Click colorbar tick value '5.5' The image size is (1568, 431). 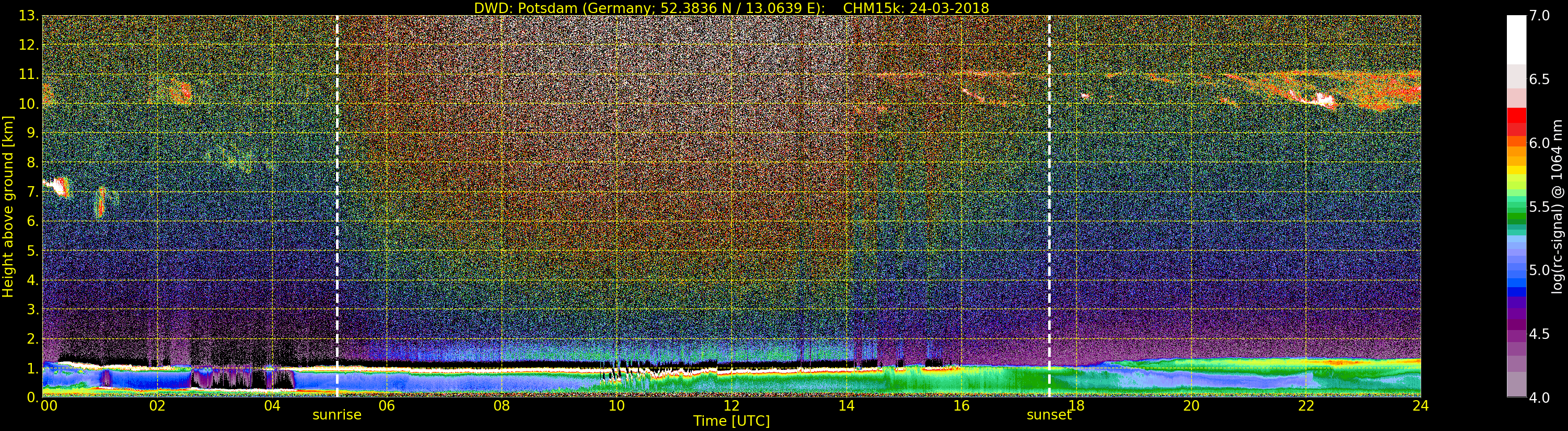pyautogui.click(x=1539, y=207)
